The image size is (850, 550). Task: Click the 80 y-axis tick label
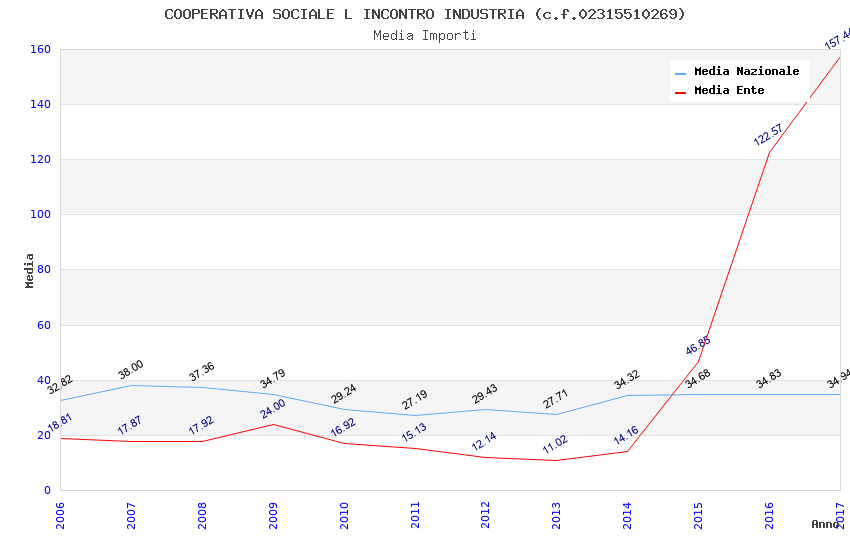44,269
